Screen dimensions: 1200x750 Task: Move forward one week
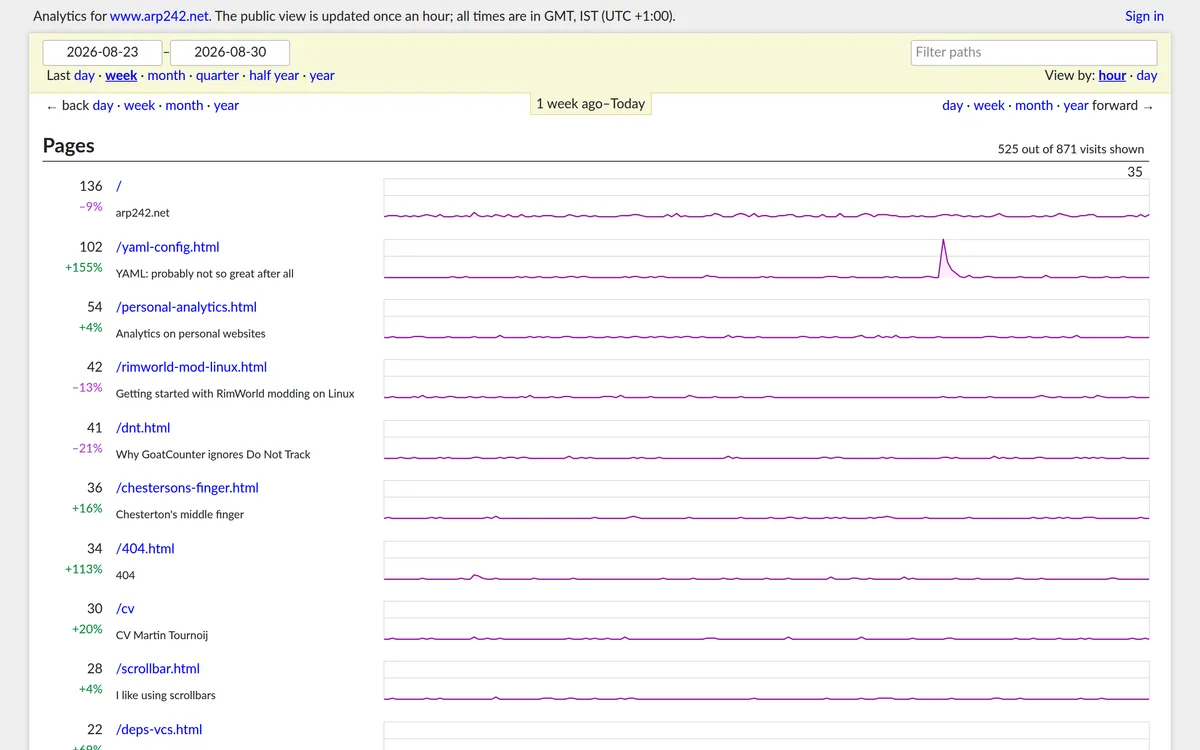989,105
